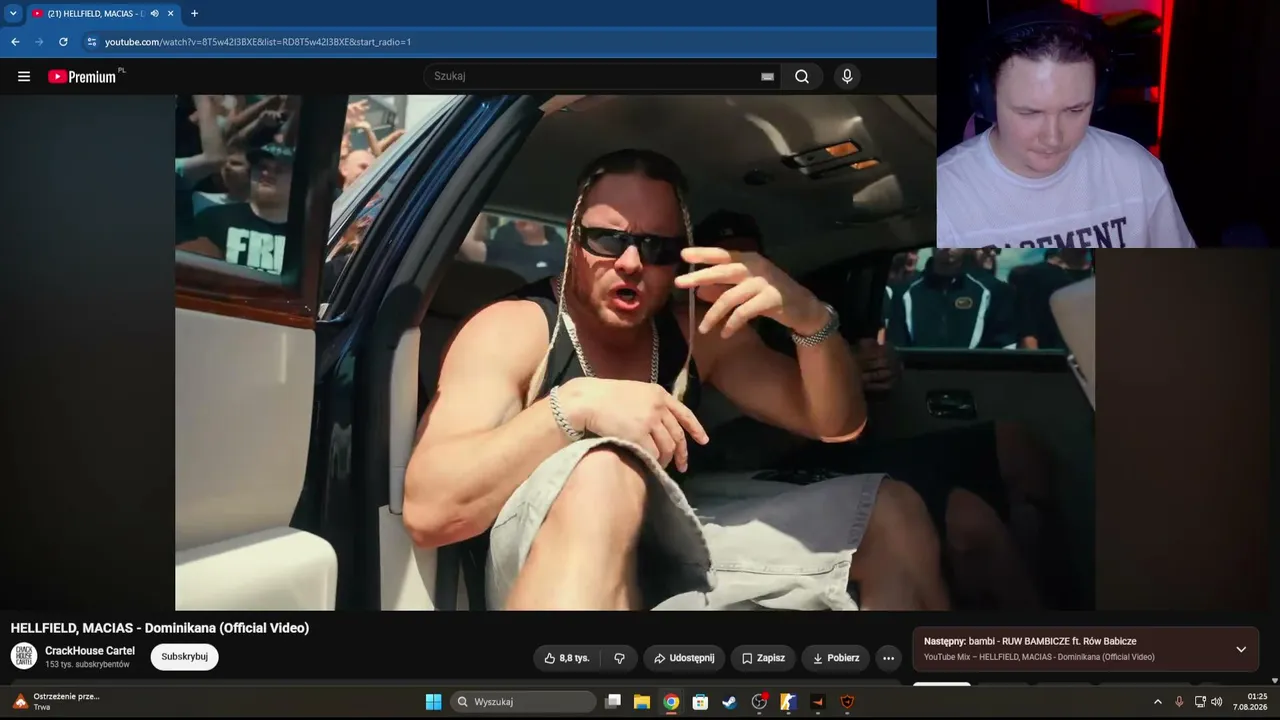Start voice search with the microphone icon
The width and height of the screenshot is (1280, 720).
[847, 77]
